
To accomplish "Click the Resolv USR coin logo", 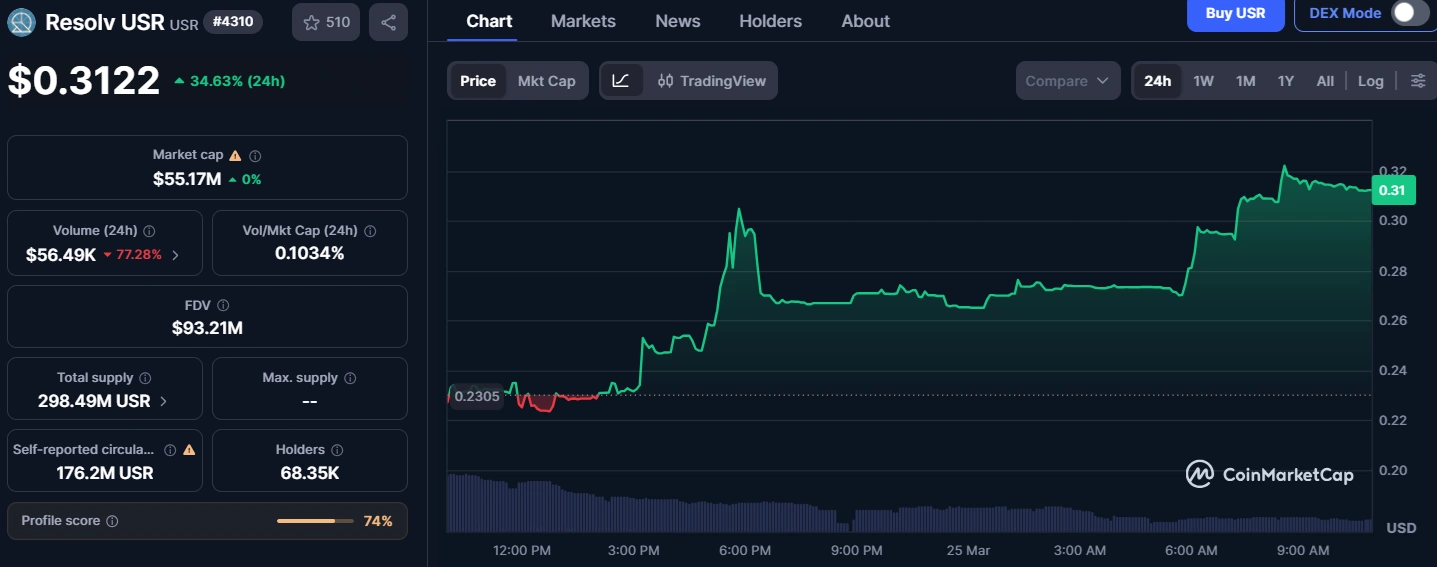I will pos(21,22).
